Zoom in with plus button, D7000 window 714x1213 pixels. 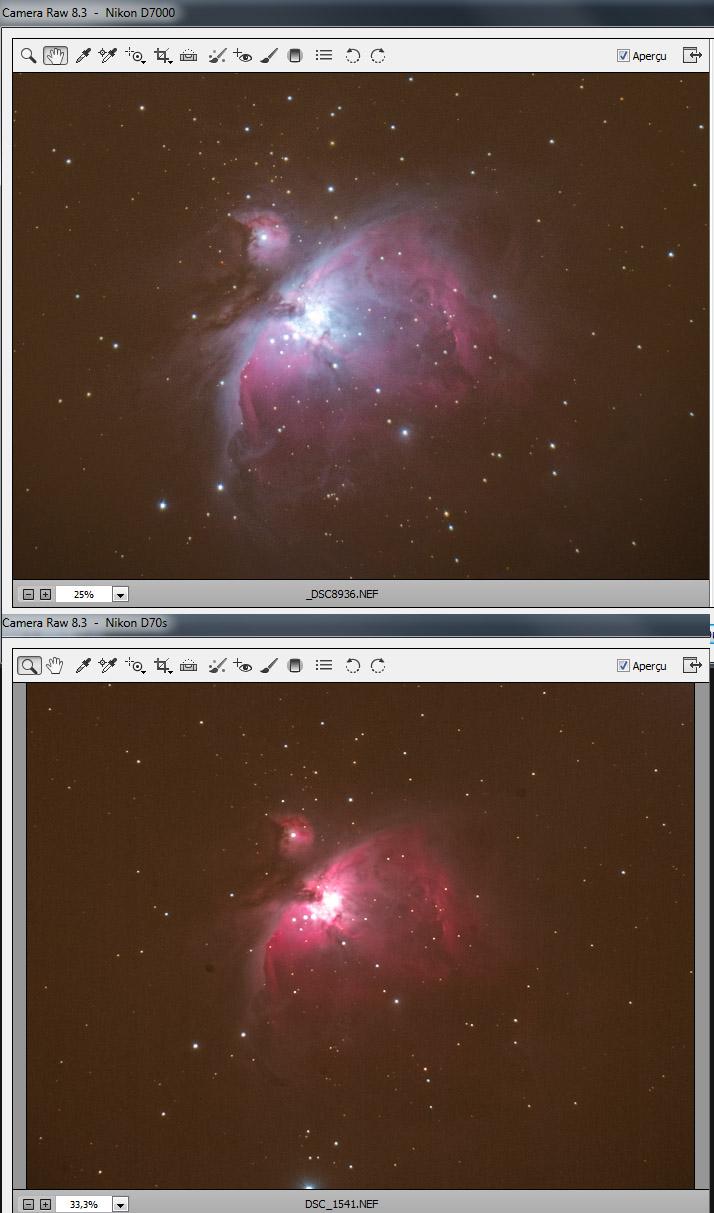click(45, 594)
